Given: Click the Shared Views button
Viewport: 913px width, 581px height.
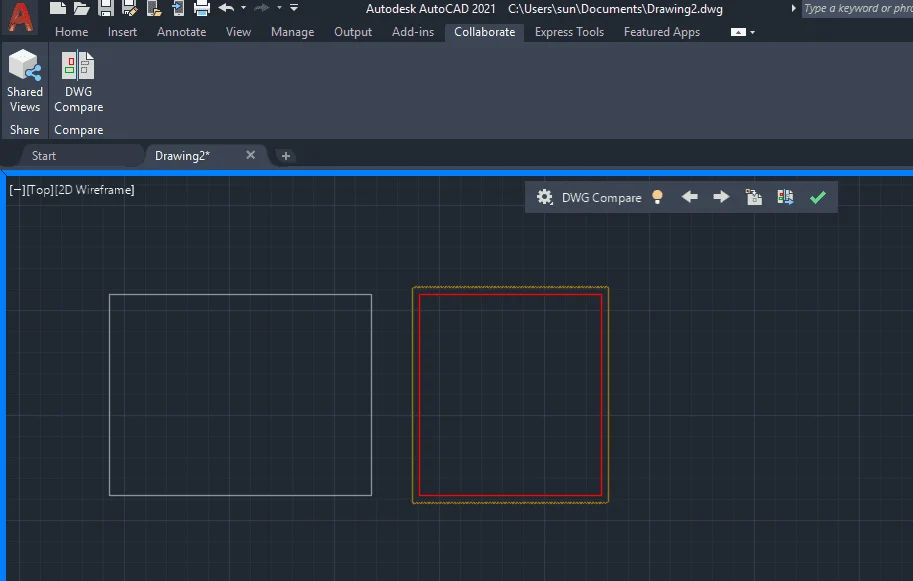Looking at the screenshot, I should pos(24,81).
